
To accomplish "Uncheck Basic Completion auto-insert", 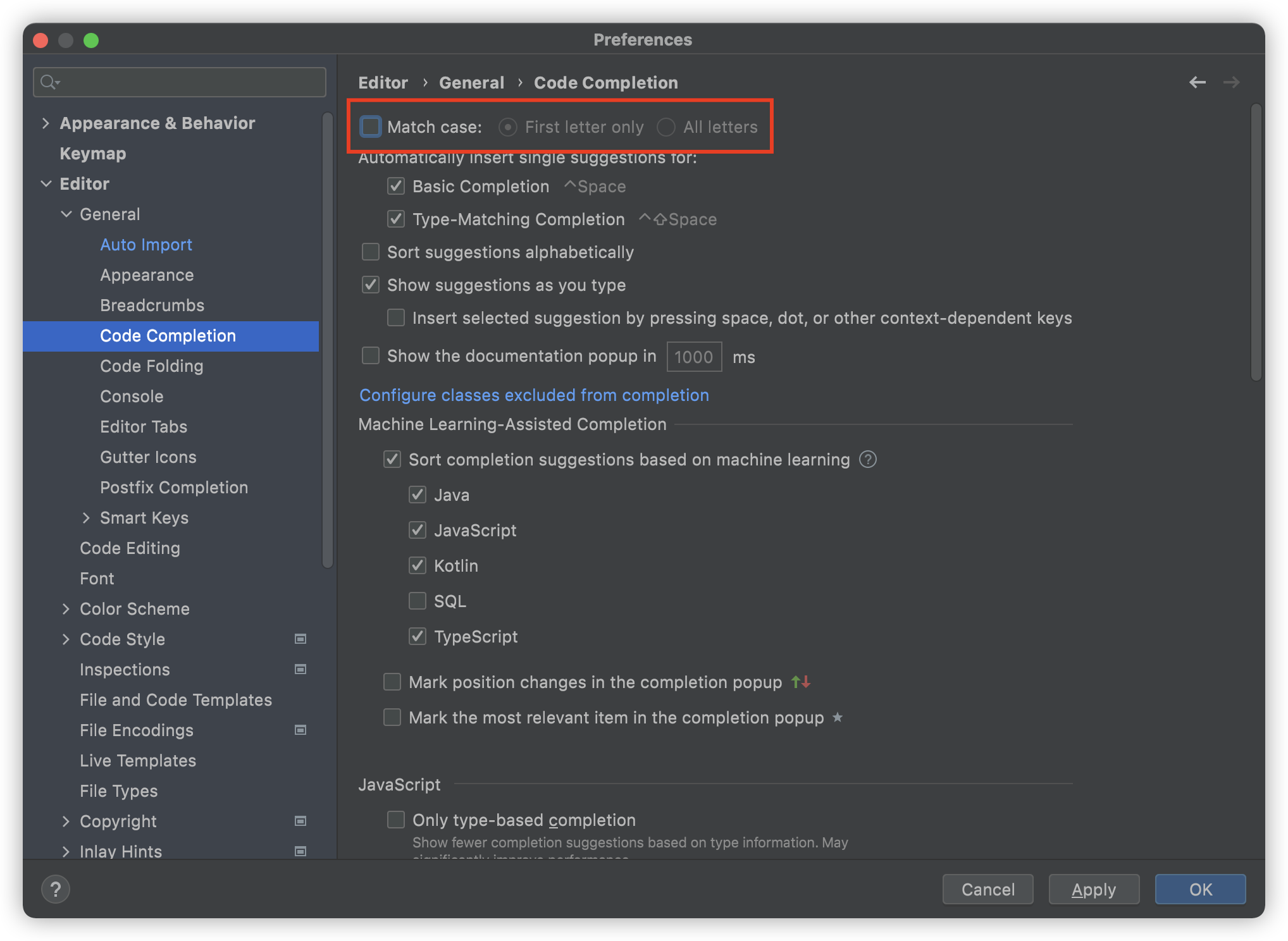I will 396,186.
